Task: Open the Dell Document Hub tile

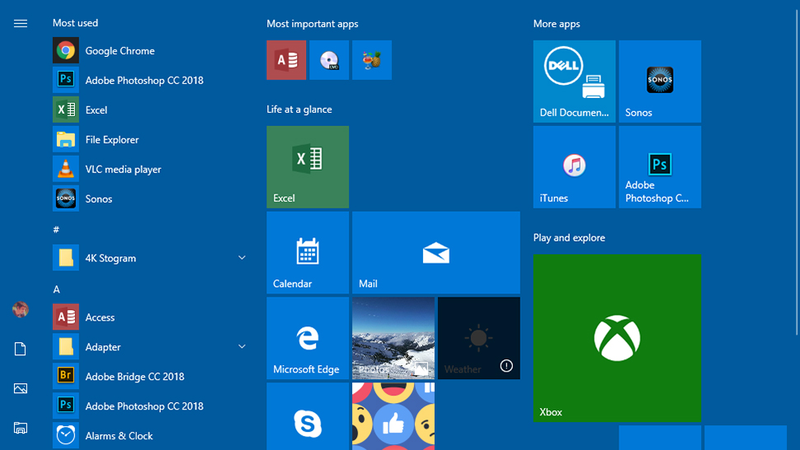Action: [x=574, y=81]
